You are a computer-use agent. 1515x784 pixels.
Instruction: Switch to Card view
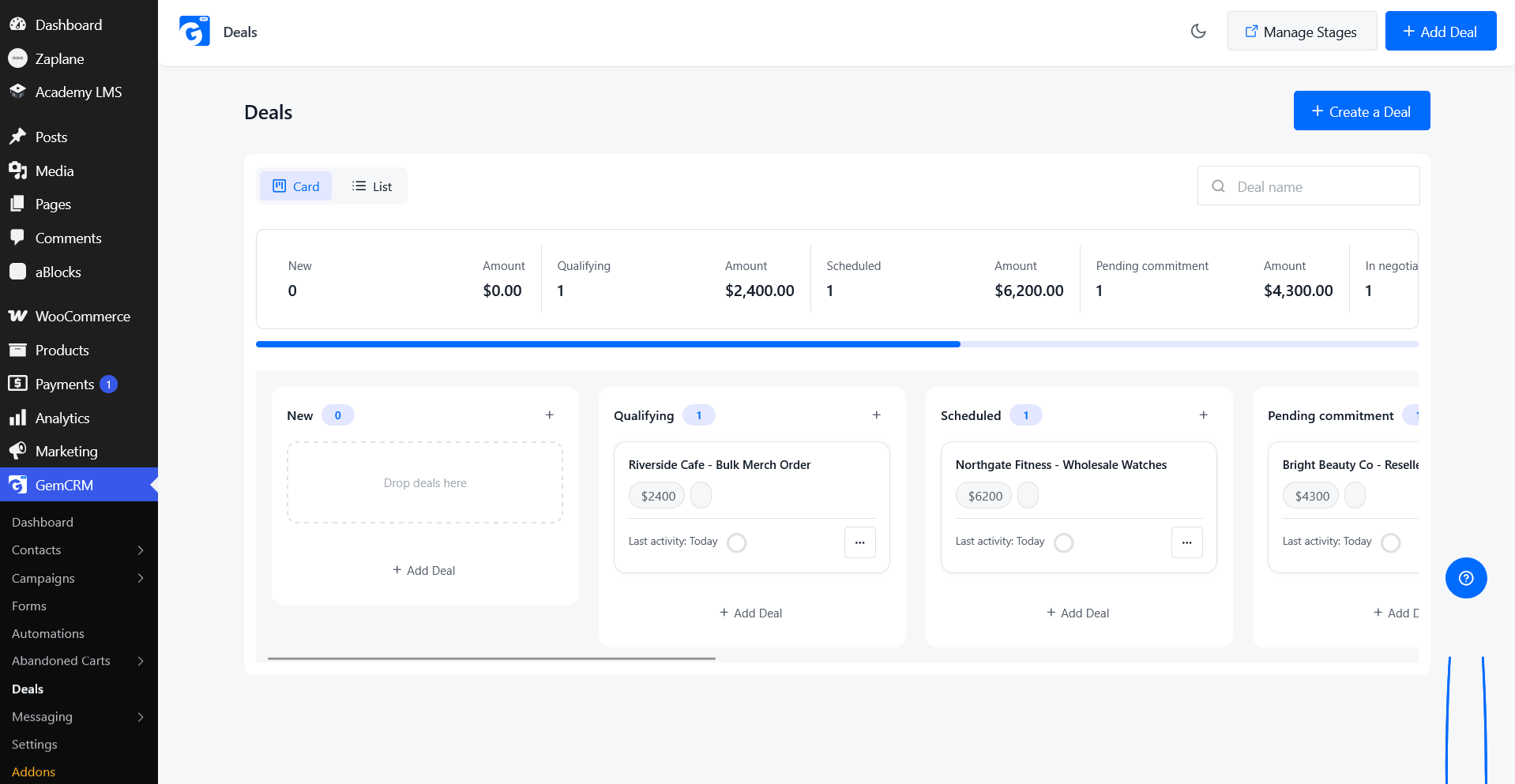tap(296, 186)
